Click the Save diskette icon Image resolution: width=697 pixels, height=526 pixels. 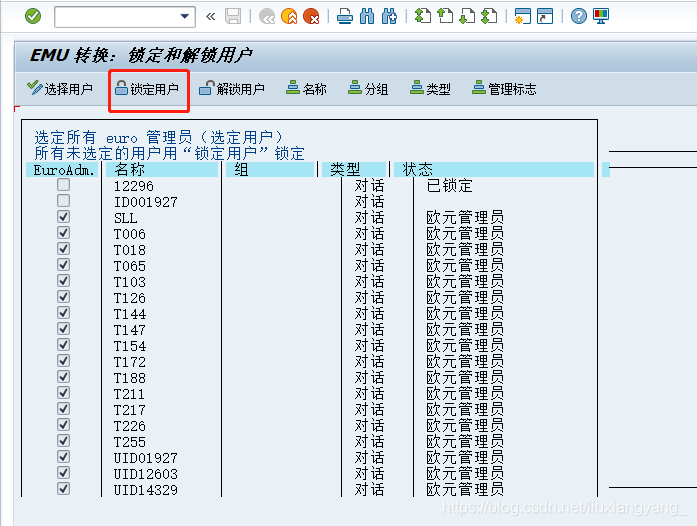(x=233, y=16)
